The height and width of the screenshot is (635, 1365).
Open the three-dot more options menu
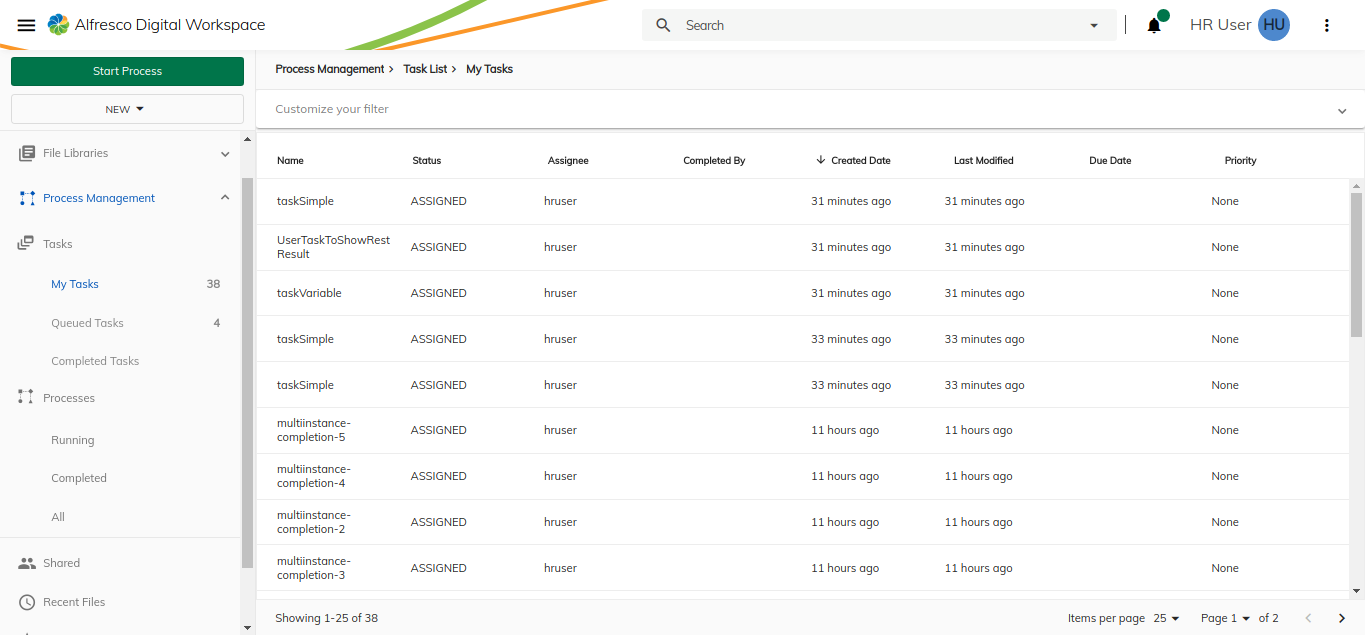click(x=1327, y=25)
